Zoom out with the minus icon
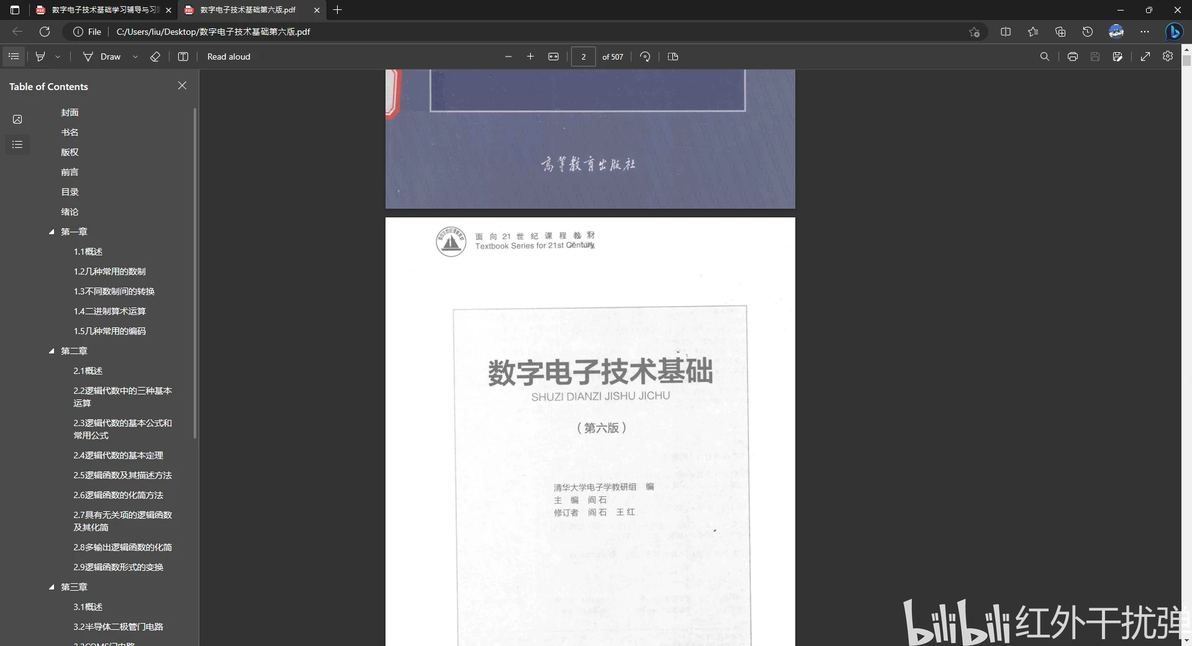1192x646 pixels. pyautogui.click(x=509, y=56)
